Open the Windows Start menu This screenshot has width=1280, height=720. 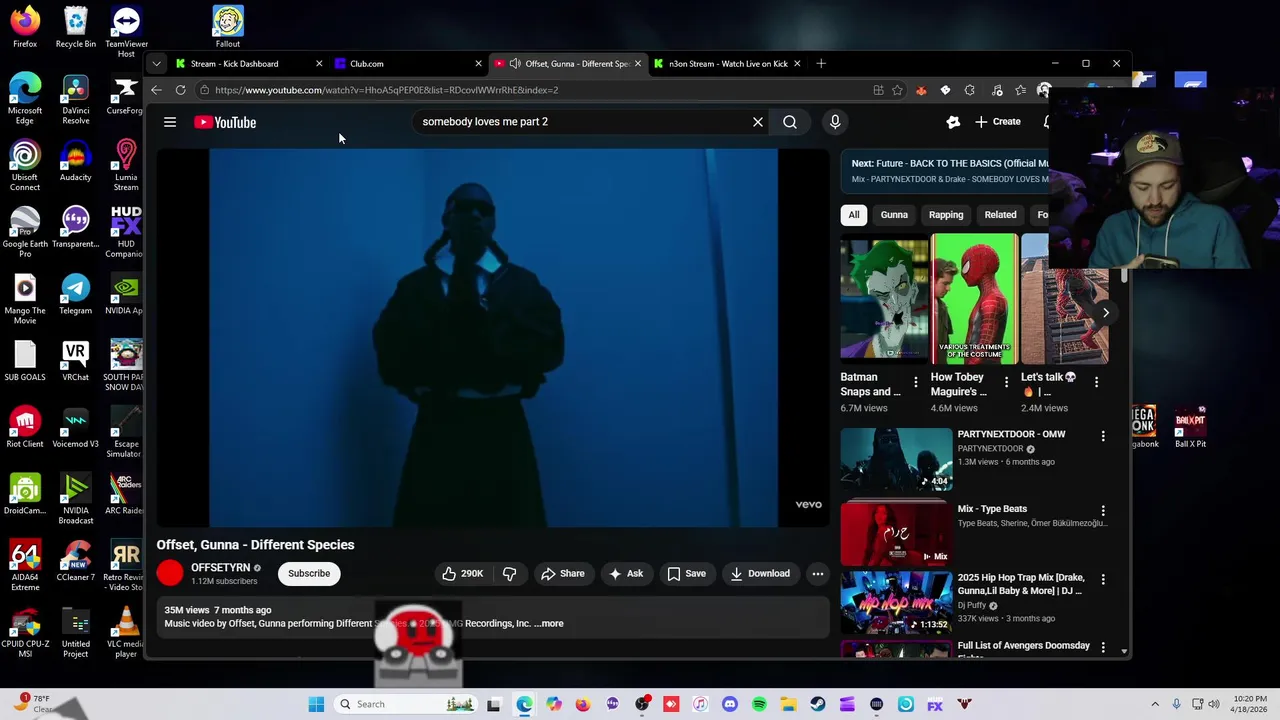pyautogui.click(x=316, y=704)
